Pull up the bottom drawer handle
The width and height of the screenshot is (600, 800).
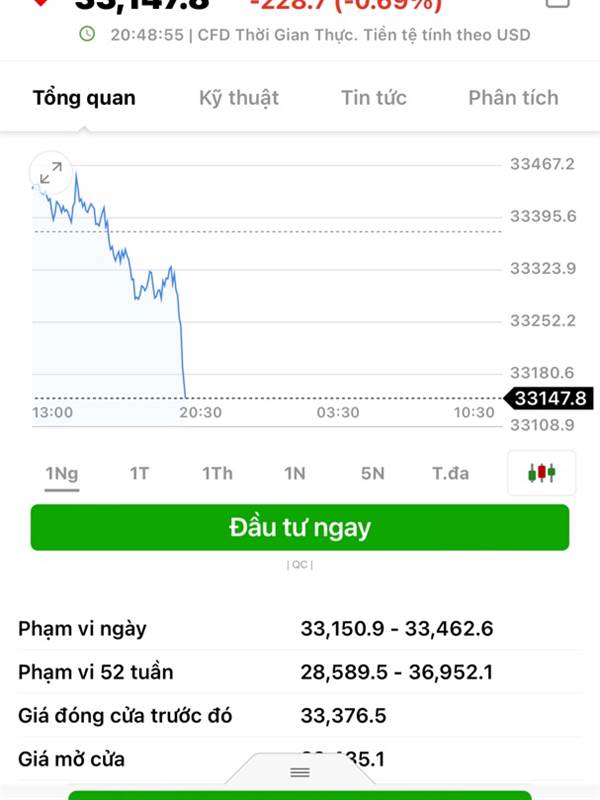pyautogui.click(x=300, y=772)
